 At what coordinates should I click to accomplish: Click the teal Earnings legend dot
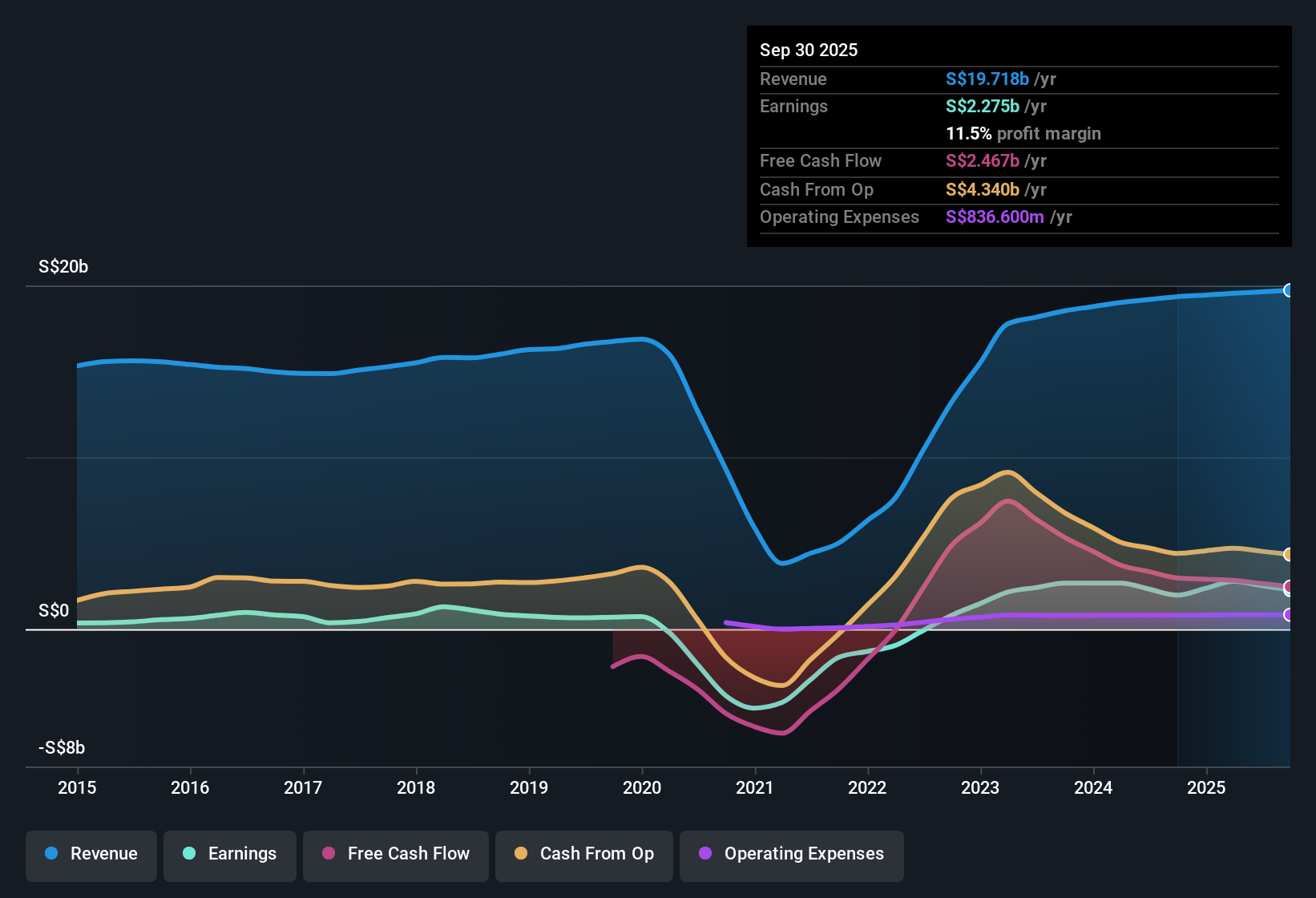click(x=188, y=855)
